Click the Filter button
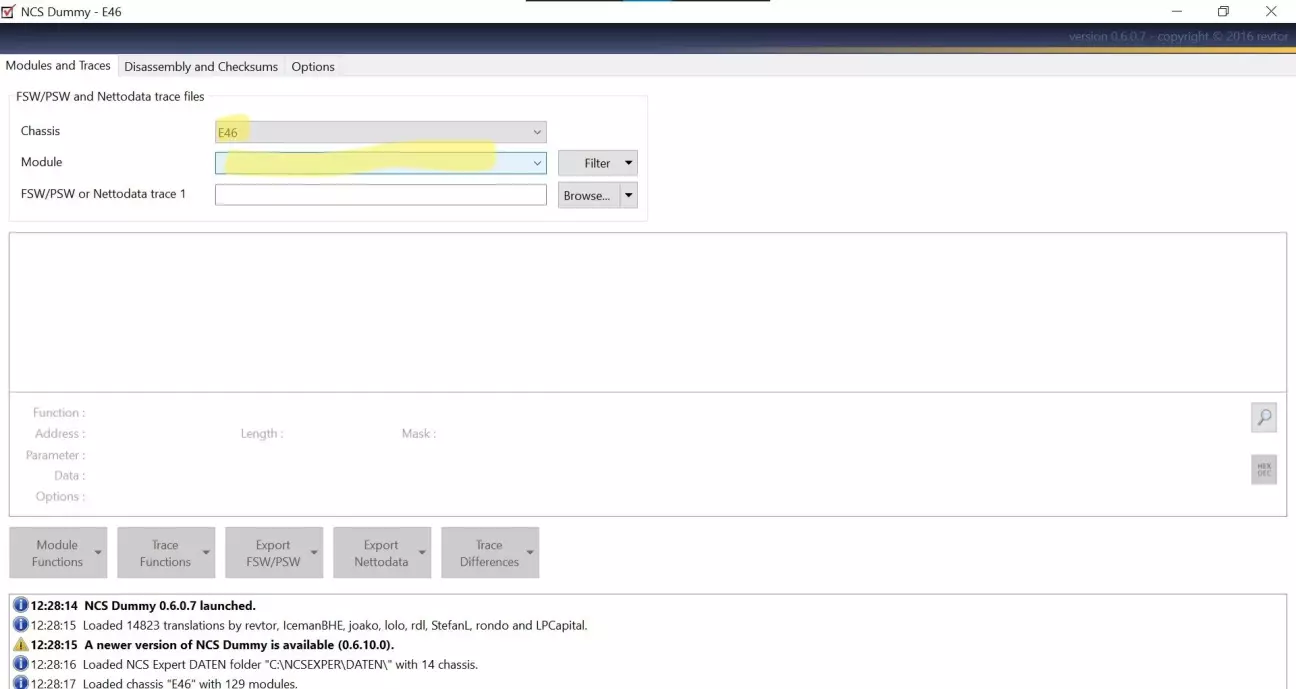The image size is (1296, 689). [x=597, y=163]
